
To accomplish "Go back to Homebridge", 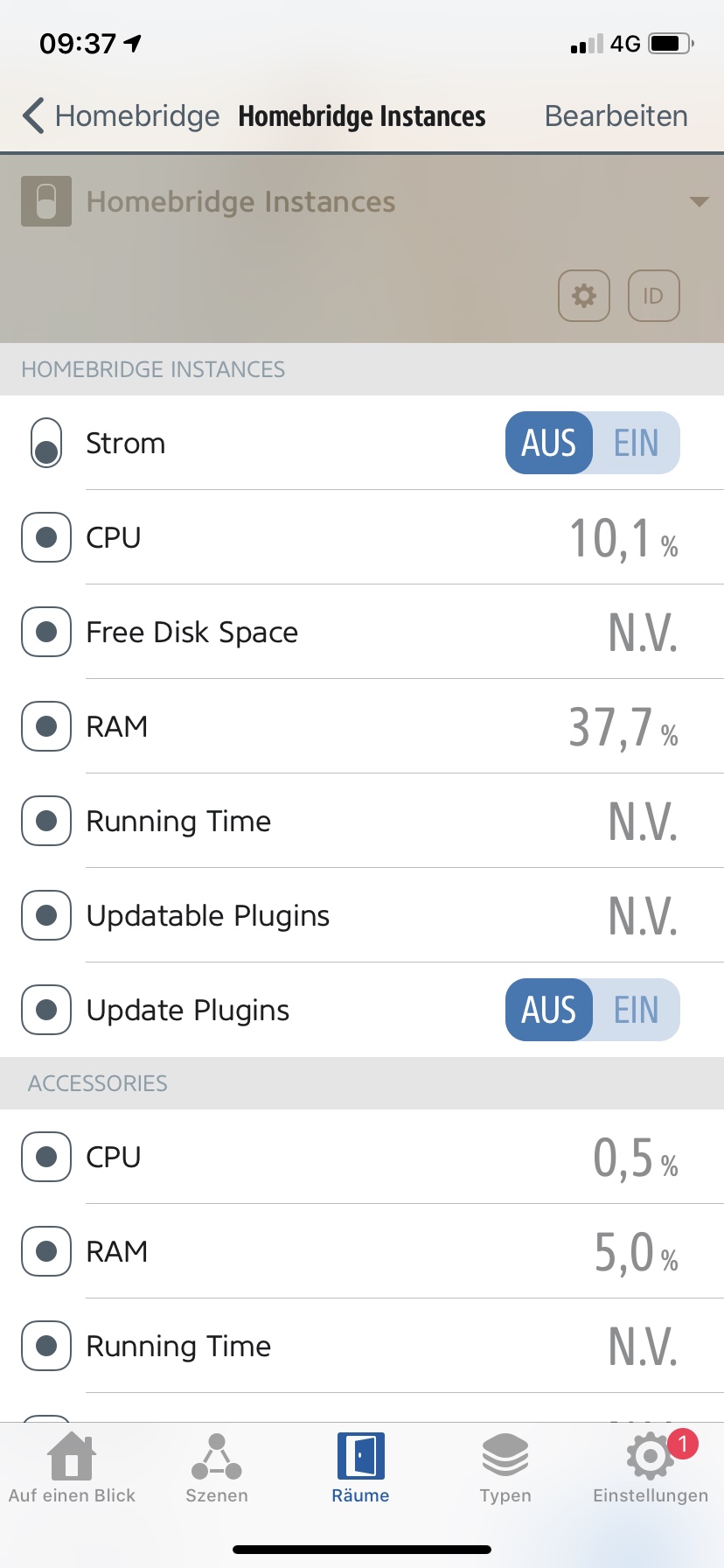I will pyautogui.click(x=121, y=116).
